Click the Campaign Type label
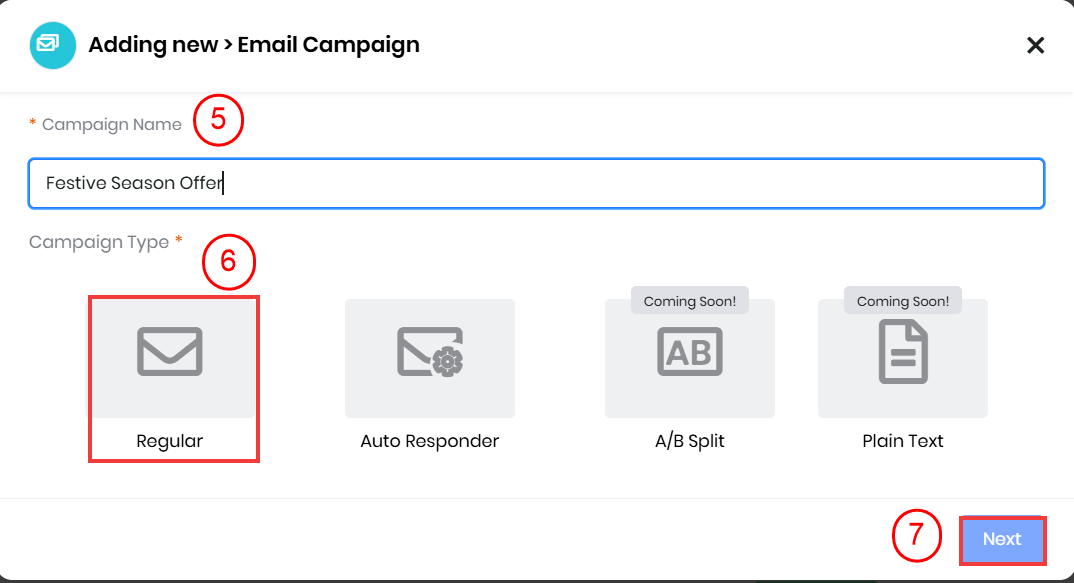 point(99,242)
